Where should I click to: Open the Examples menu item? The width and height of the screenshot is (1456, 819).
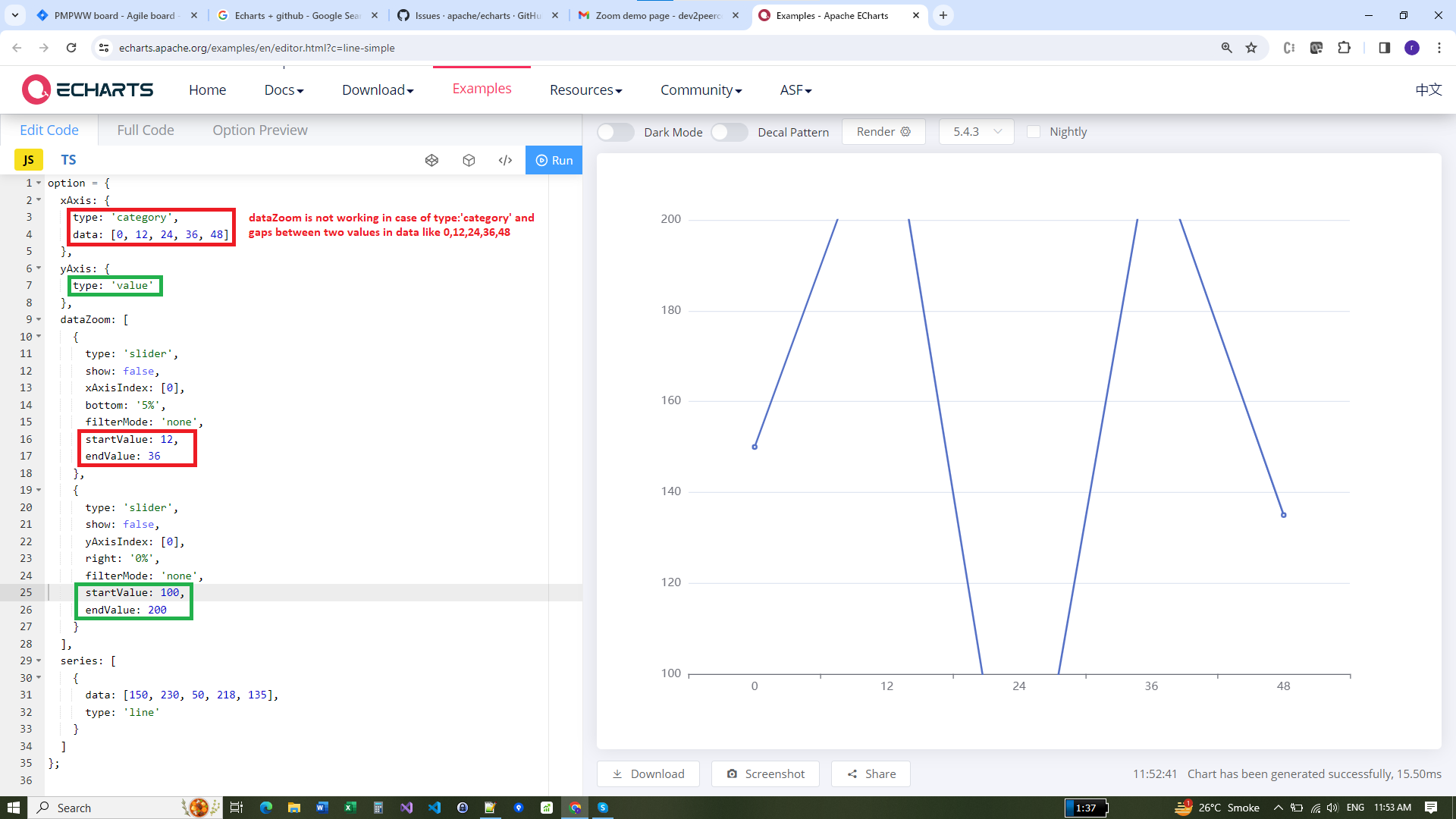(481, 88)
